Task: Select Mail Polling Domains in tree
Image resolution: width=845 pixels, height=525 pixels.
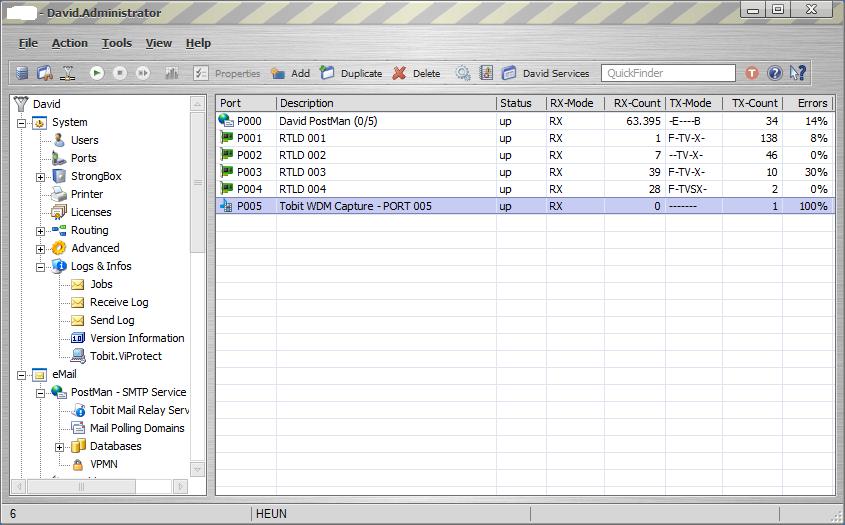Action: pos(137,428)
